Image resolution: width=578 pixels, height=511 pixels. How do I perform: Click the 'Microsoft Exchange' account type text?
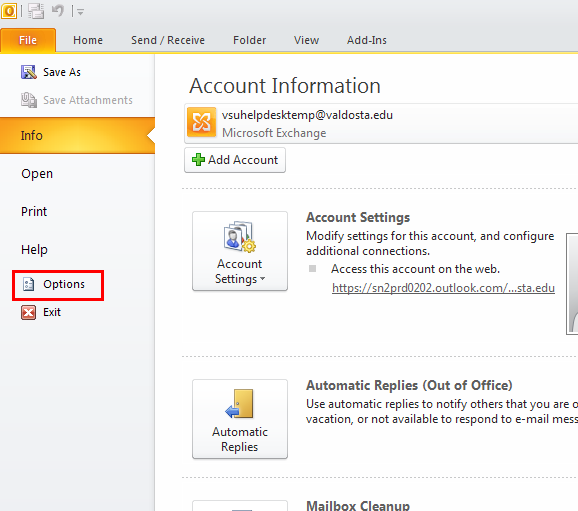click(274, 133)
